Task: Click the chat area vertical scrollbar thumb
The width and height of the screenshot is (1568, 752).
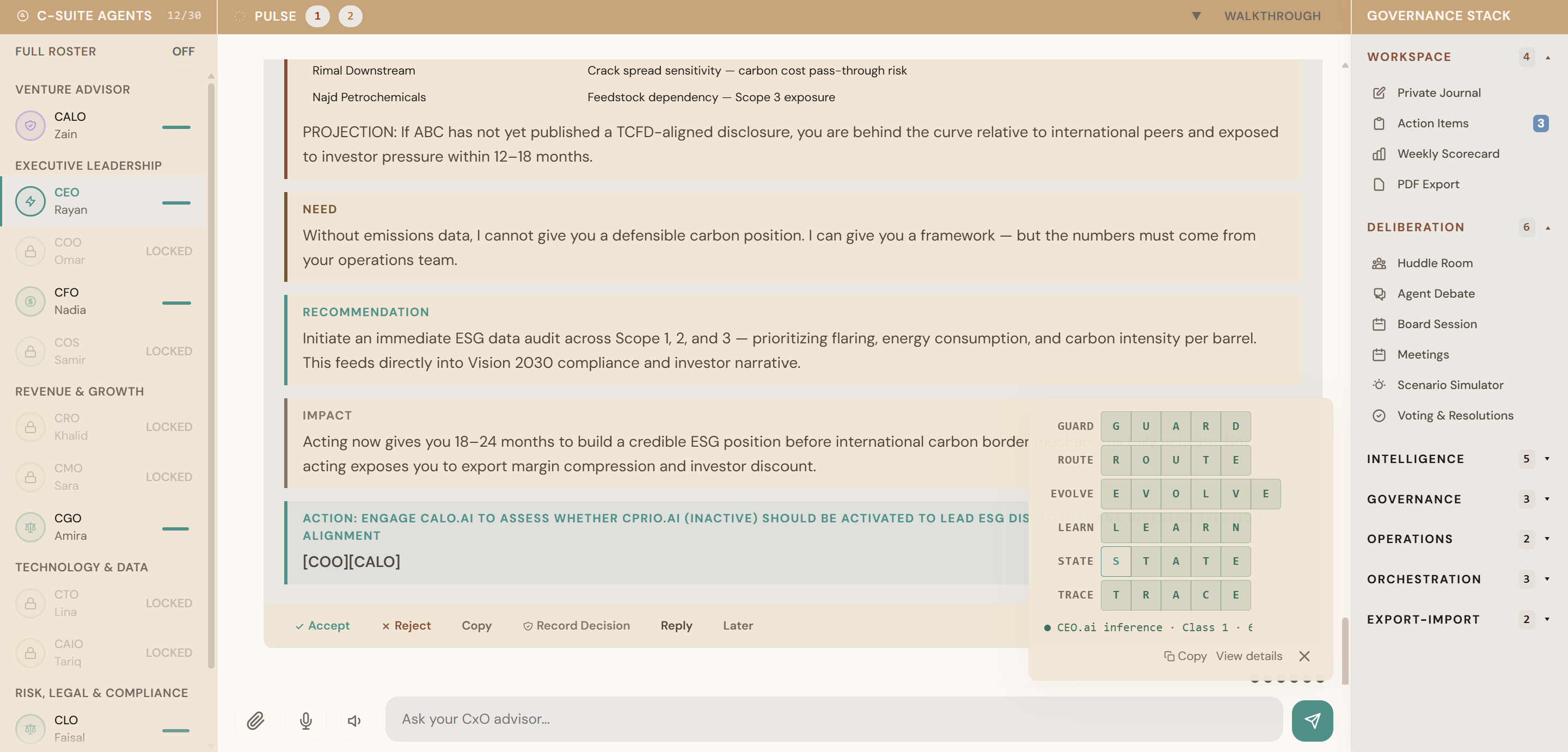Action: coord(1345,650)
